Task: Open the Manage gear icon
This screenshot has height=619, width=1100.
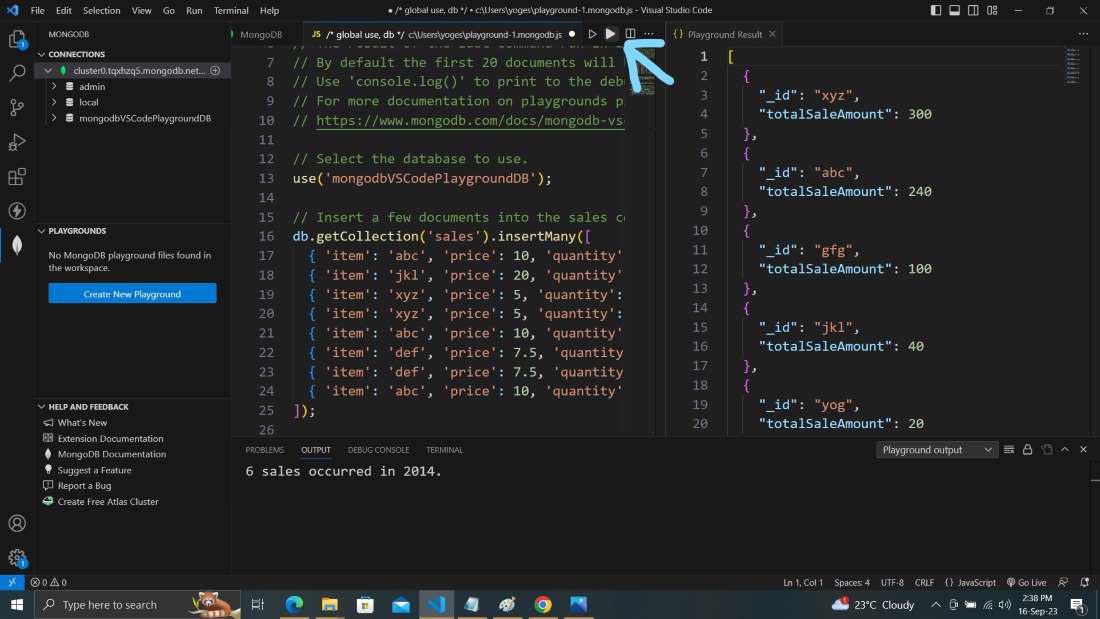Action: coord(17,558)
